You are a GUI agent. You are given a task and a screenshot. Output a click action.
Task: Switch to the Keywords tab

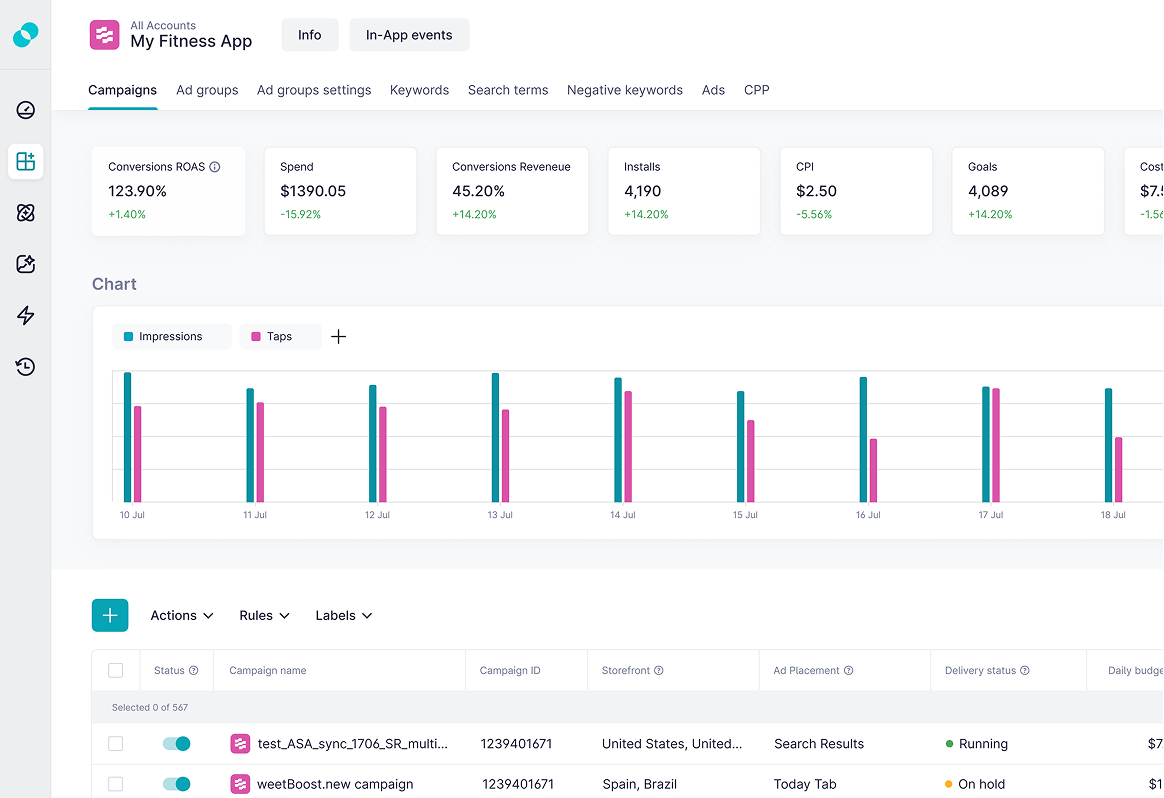point(419,90)
